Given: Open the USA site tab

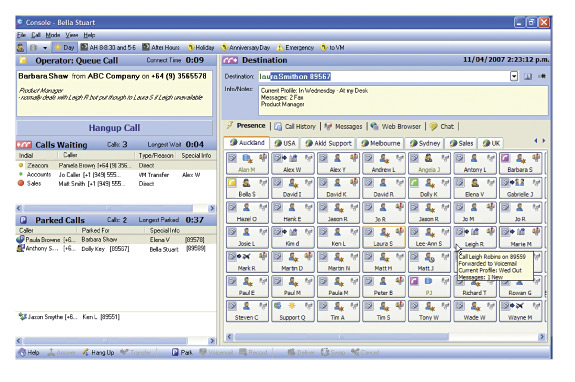Looking at the screenshot, I should click(285, 143).
